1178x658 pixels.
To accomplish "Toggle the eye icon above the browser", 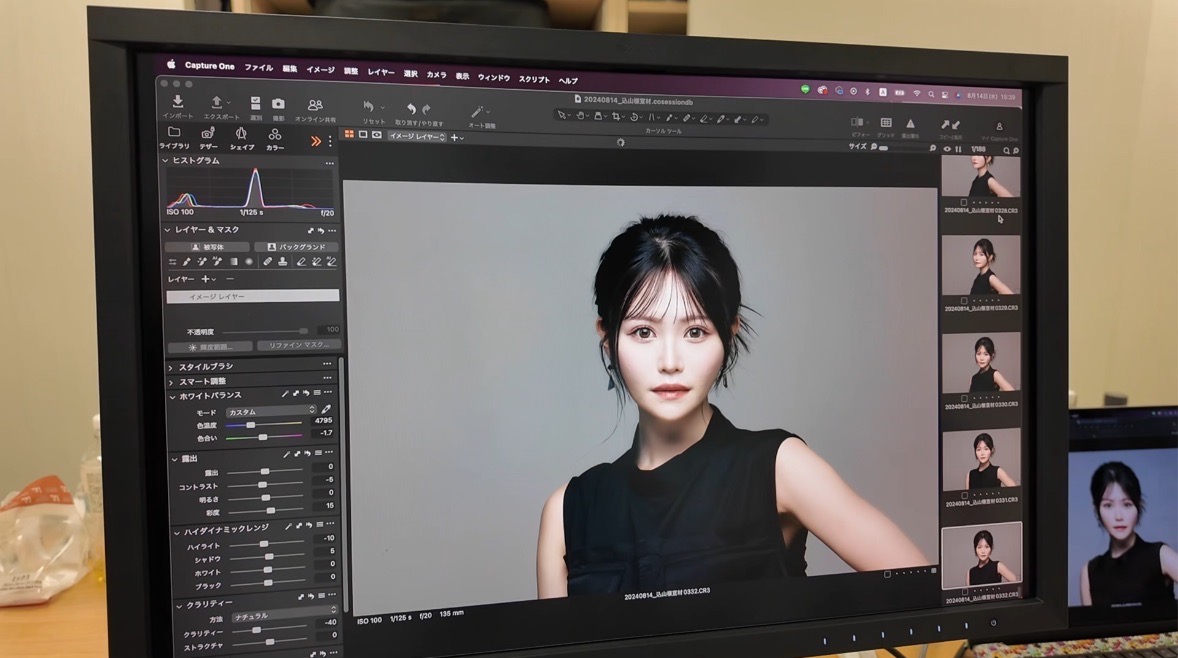I will (x=947, y=149).
